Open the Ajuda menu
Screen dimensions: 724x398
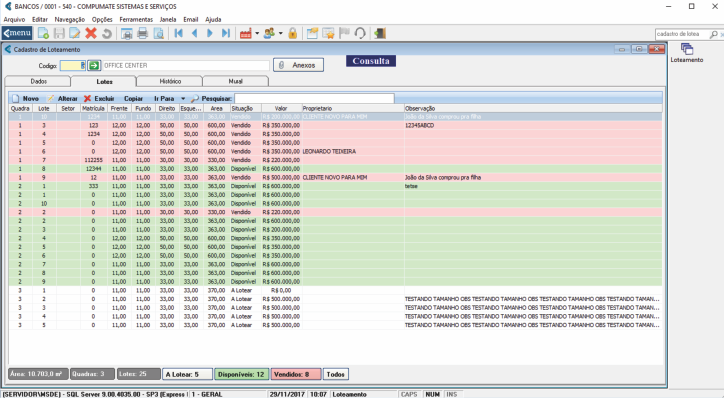pos(213,19)
